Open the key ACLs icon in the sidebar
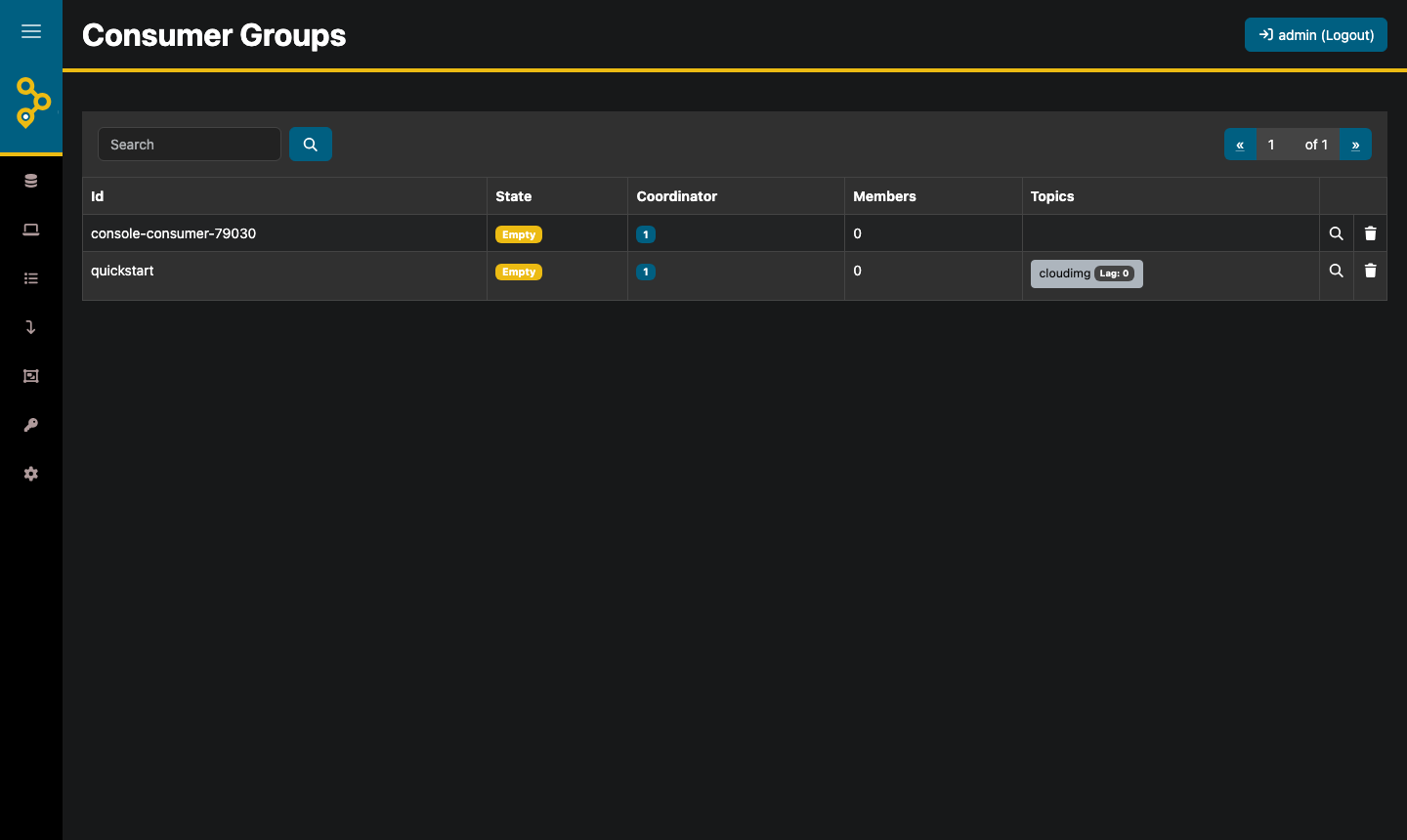 pos(31,425)
